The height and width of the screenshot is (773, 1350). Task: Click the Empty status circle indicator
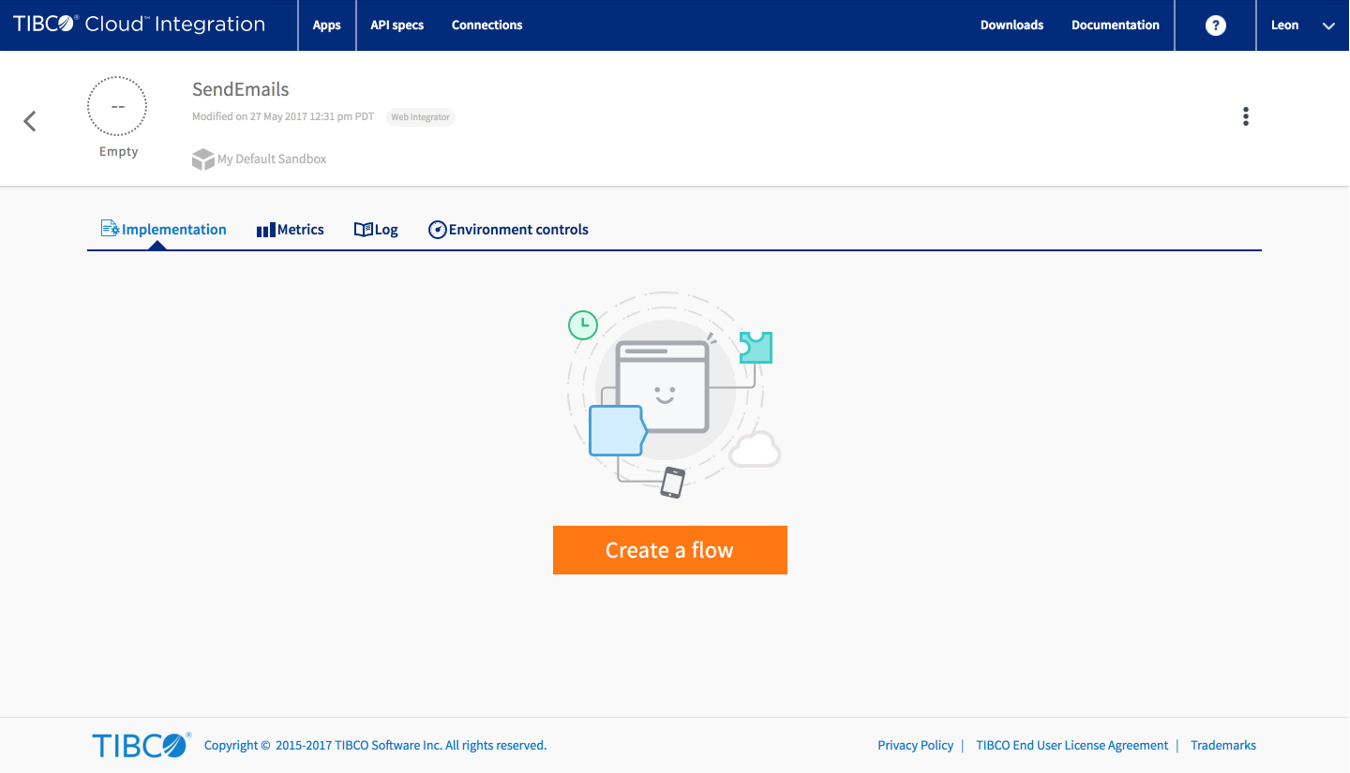[117, 106]
